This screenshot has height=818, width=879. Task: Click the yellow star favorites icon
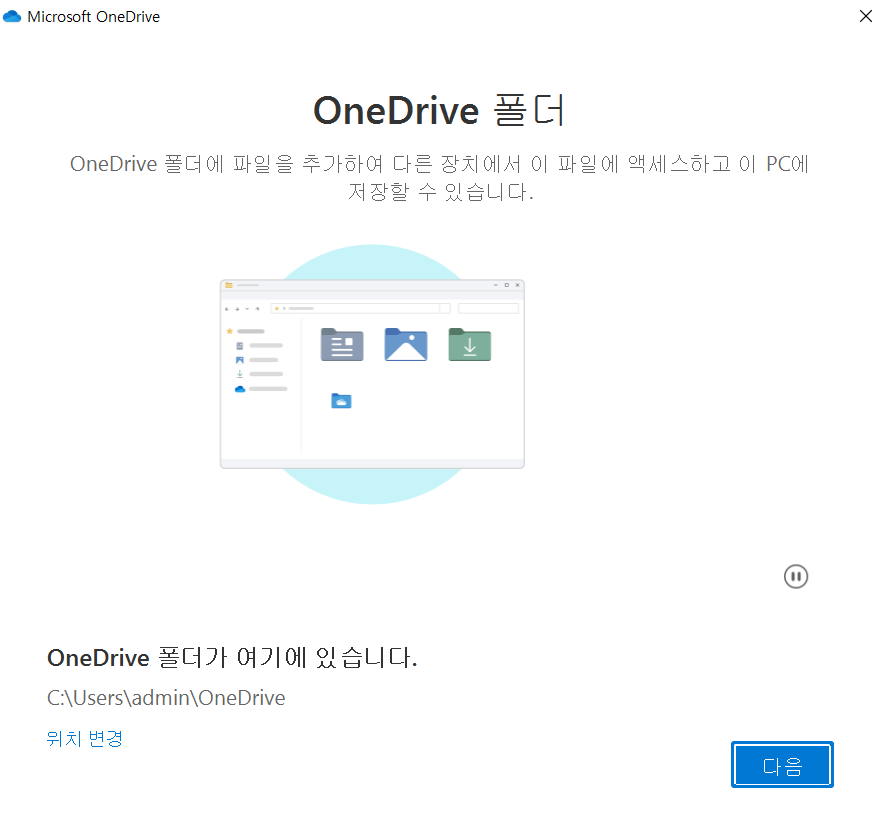[x=229, y=331]
